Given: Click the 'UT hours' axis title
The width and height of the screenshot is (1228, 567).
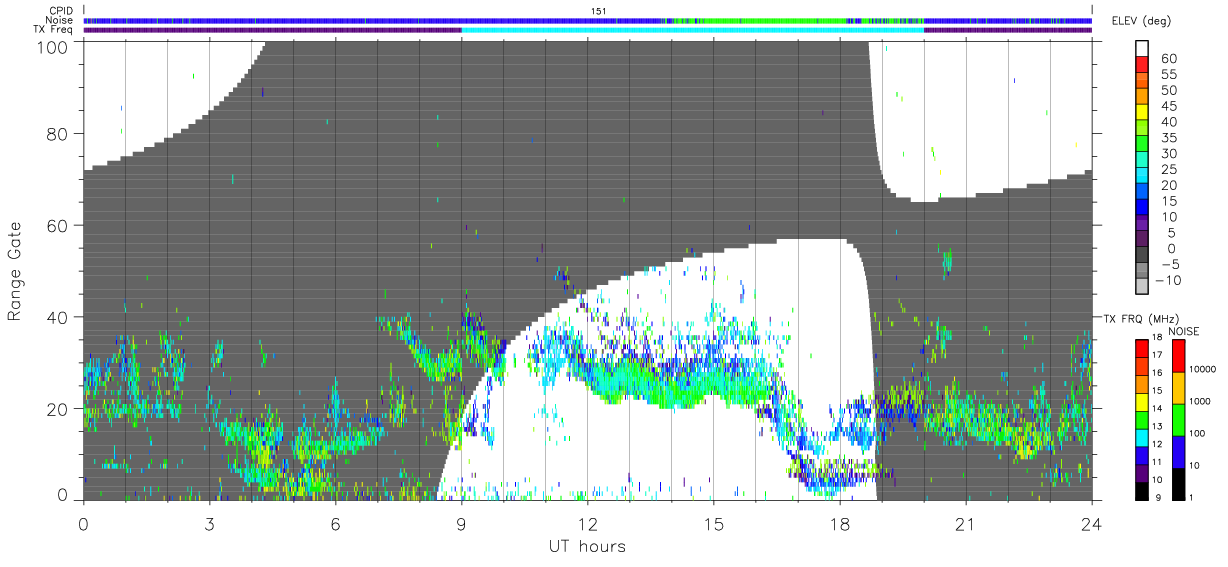Looking at the screenshot, I should point(587,547).
